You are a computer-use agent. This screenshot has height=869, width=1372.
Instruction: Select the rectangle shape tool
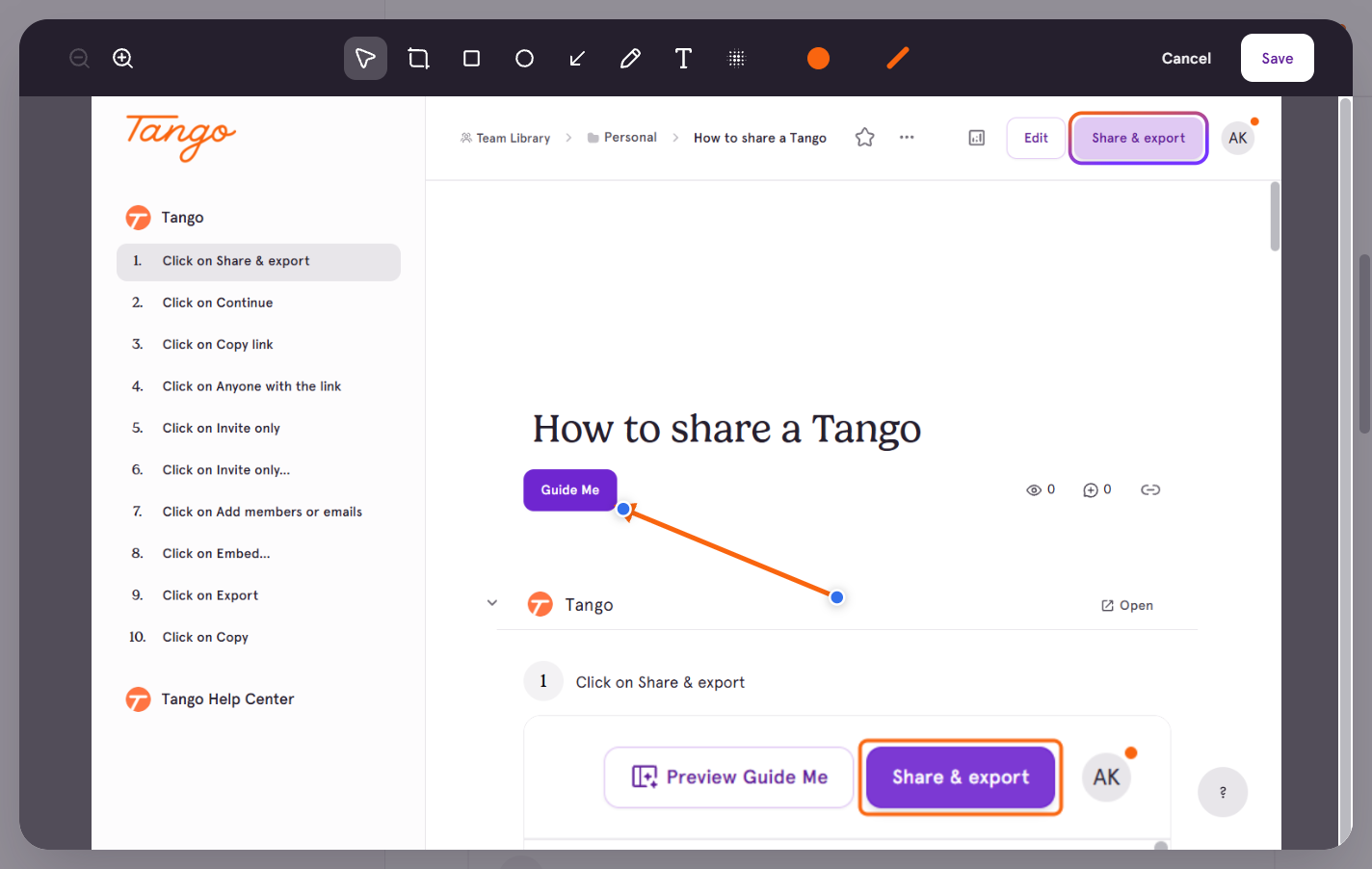471,58
